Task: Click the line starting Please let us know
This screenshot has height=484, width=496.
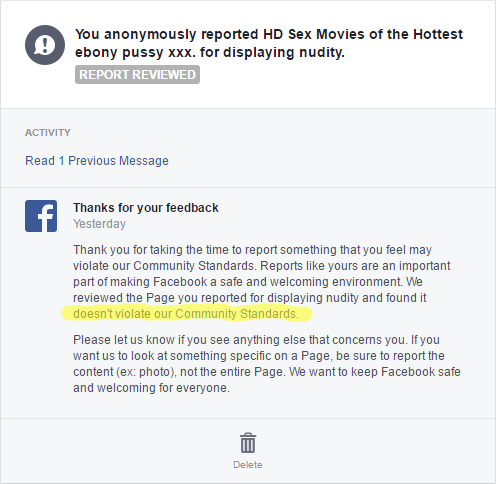Action: (x=256, y=340)
